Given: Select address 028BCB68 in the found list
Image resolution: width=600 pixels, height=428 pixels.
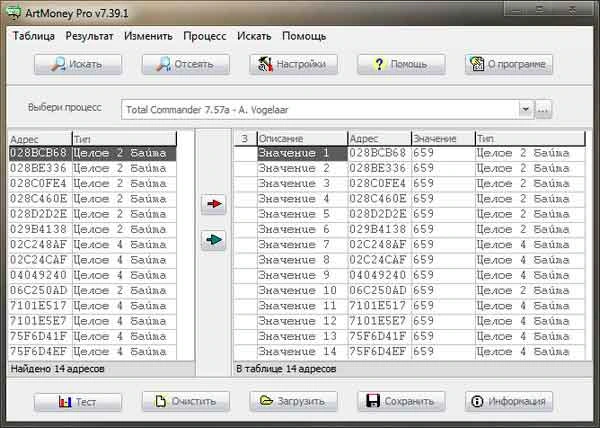Looking at the screenshot, I should point(39,153).
